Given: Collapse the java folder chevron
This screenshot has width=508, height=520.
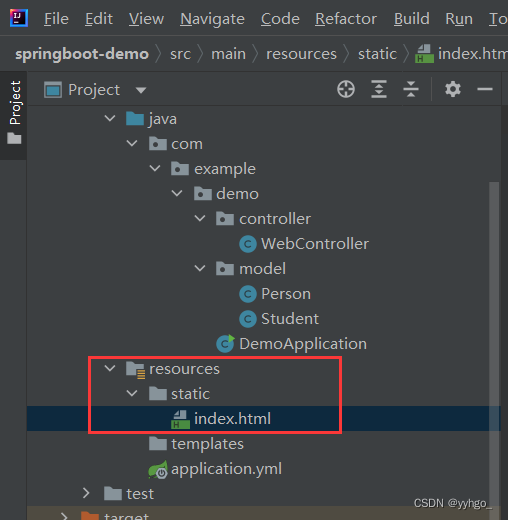Looking at the screenshot, I should tap(110, 118).
